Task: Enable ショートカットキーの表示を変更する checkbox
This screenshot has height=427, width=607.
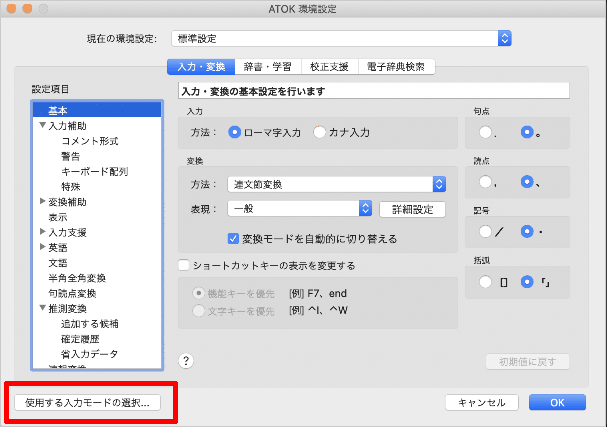Action: (x=184, y=266)
